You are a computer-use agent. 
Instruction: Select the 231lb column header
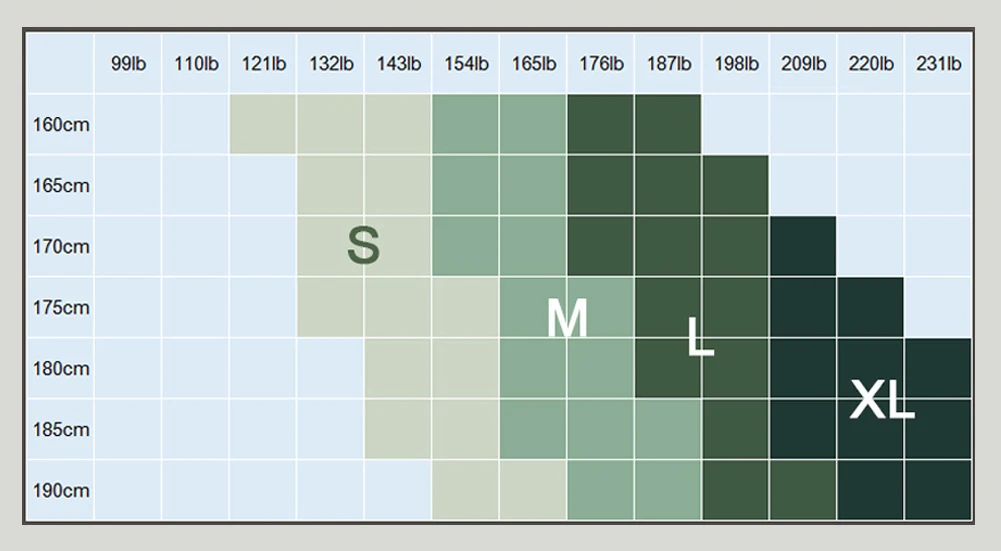point(939,64)
